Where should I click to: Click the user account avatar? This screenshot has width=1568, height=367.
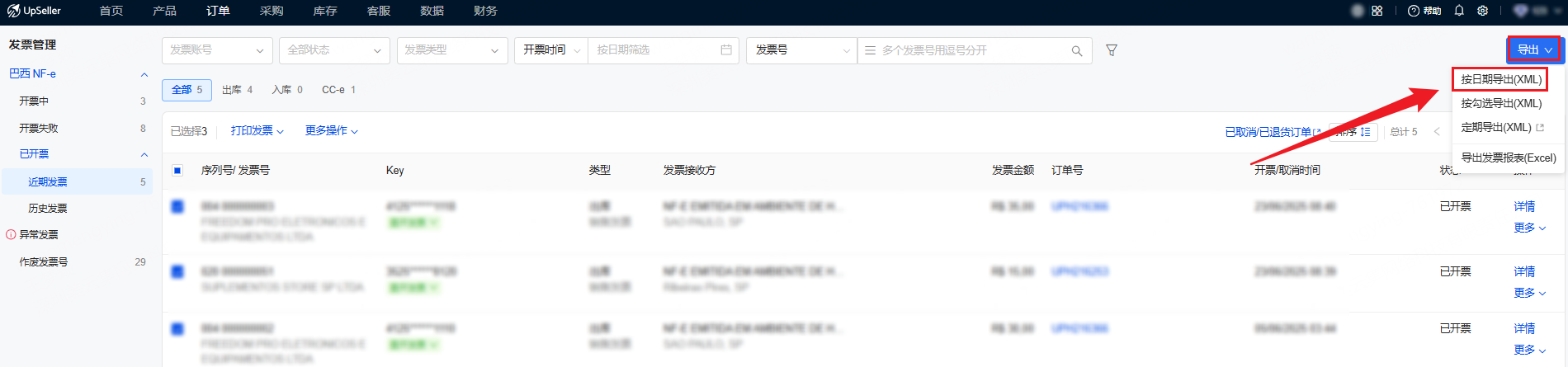(x=1357, y=11)
